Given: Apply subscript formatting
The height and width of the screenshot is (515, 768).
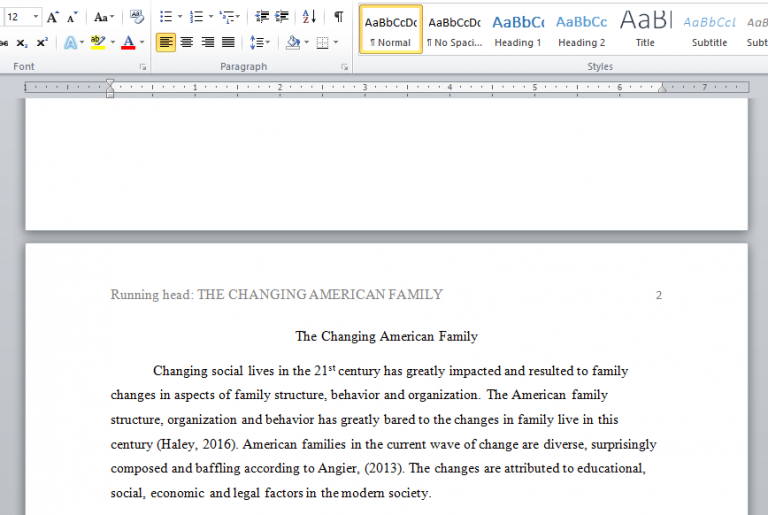Looking at the screenshot, I should (x=22, y=43).
